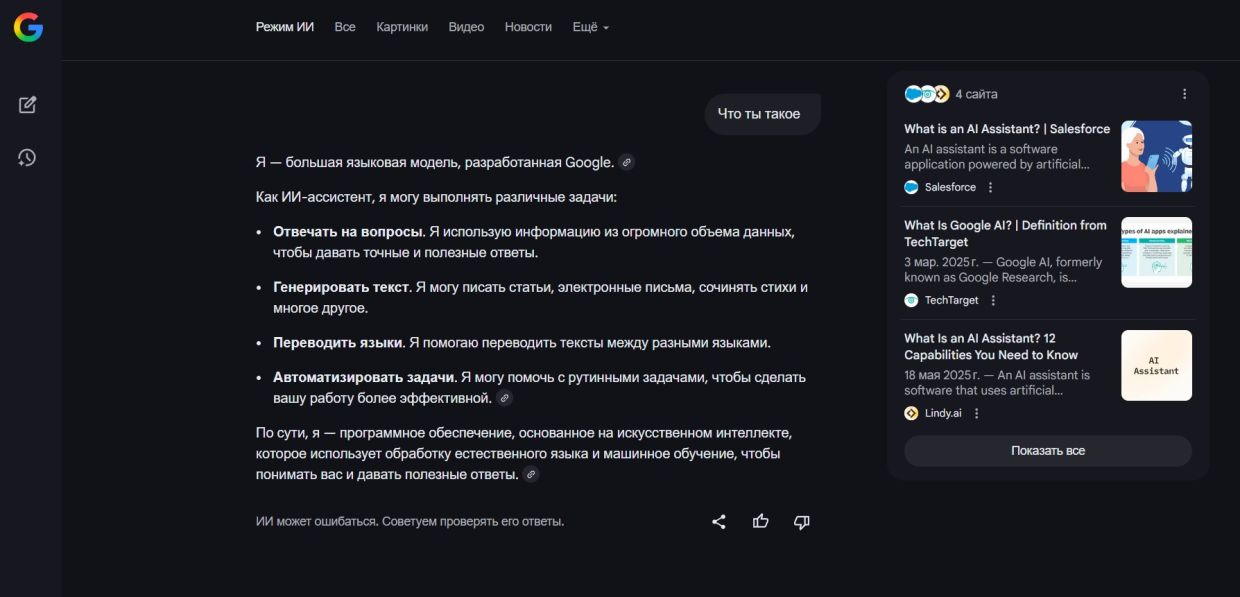This screenshot has height=597, width=1240.
Task: Click the Lindy.ai favicon on the source card
Action: tap(911, 412)
